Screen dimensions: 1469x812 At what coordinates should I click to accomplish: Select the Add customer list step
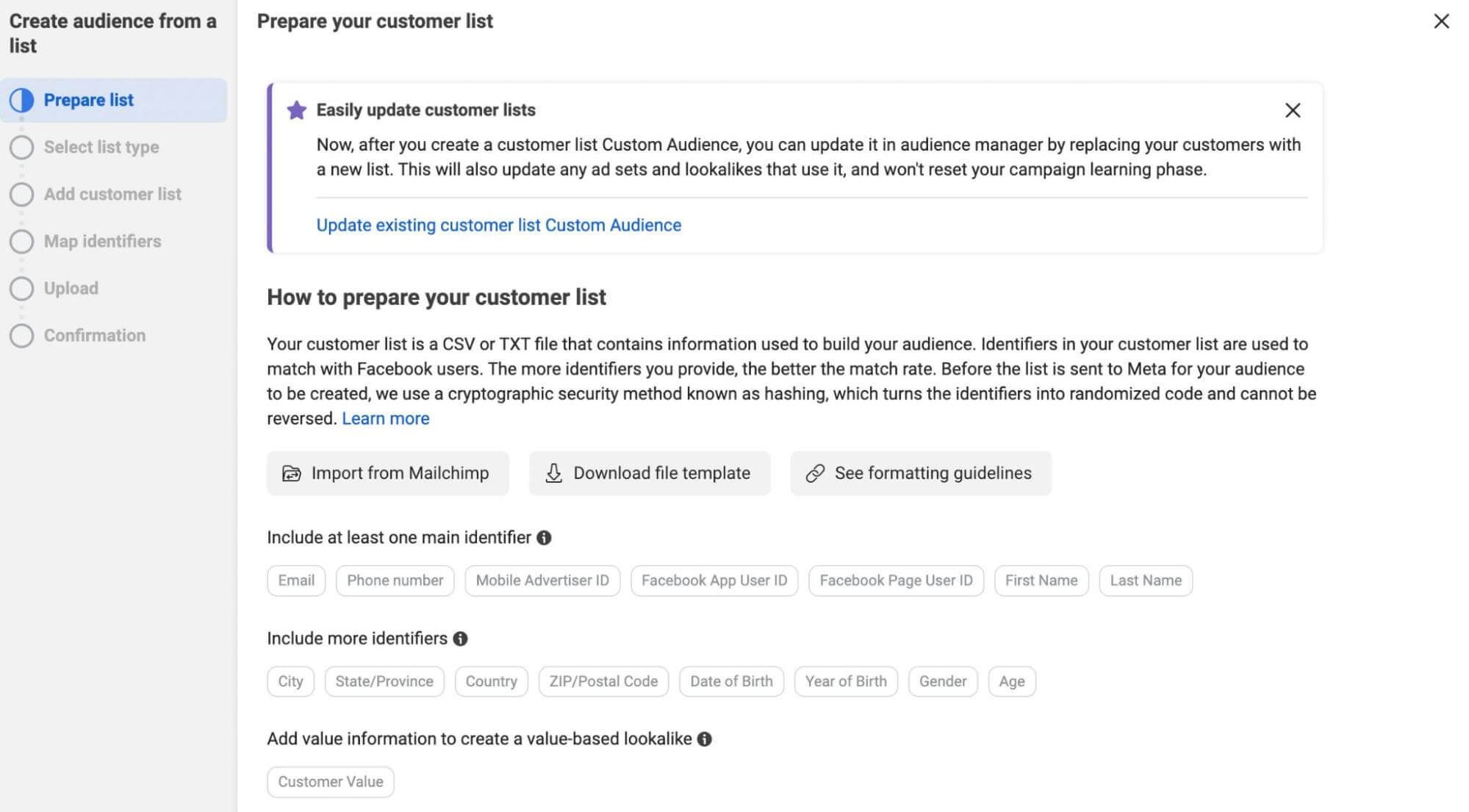click(112, 194)
